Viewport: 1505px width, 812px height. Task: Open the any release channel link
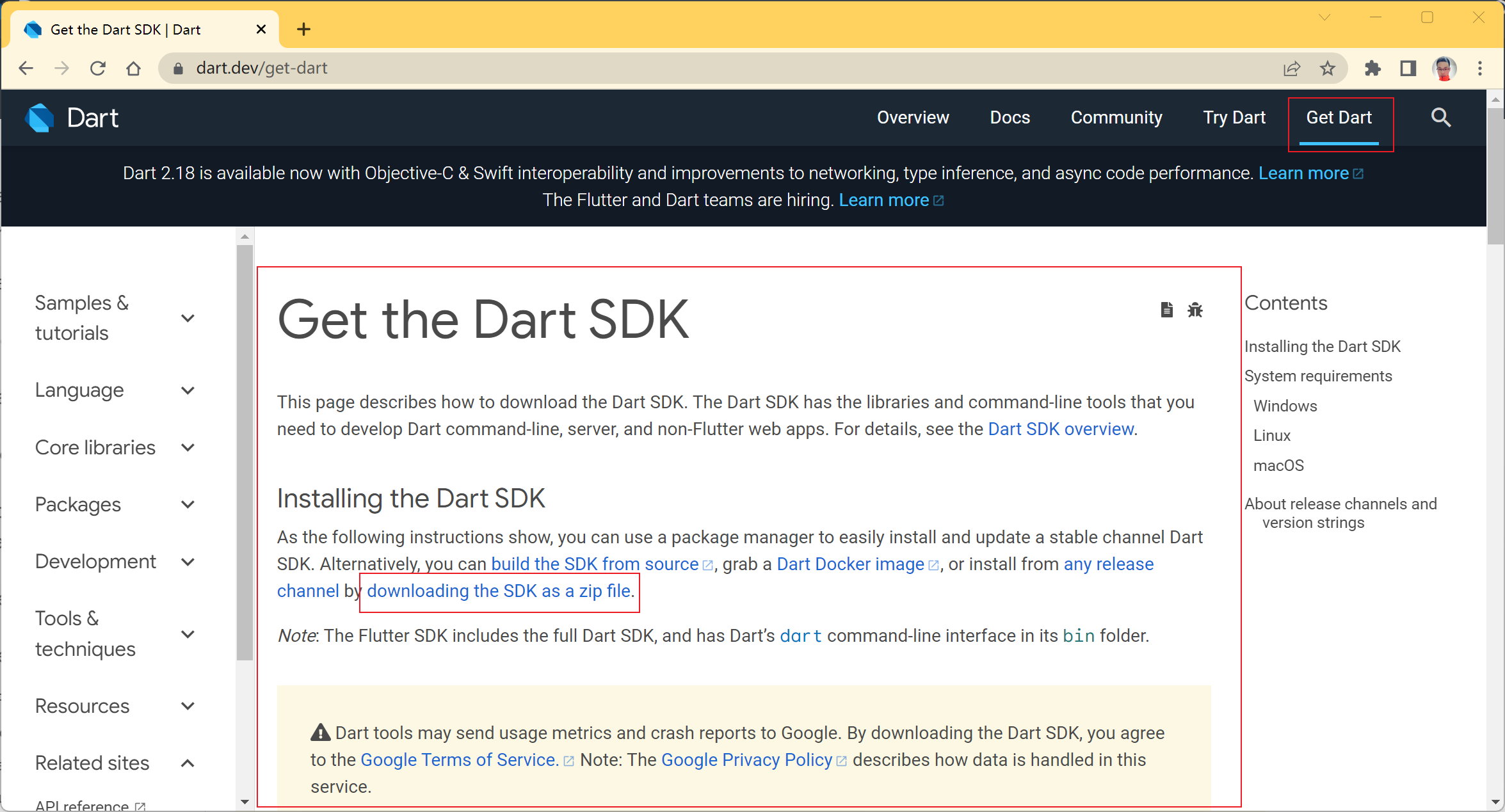tap(1109, 564)
